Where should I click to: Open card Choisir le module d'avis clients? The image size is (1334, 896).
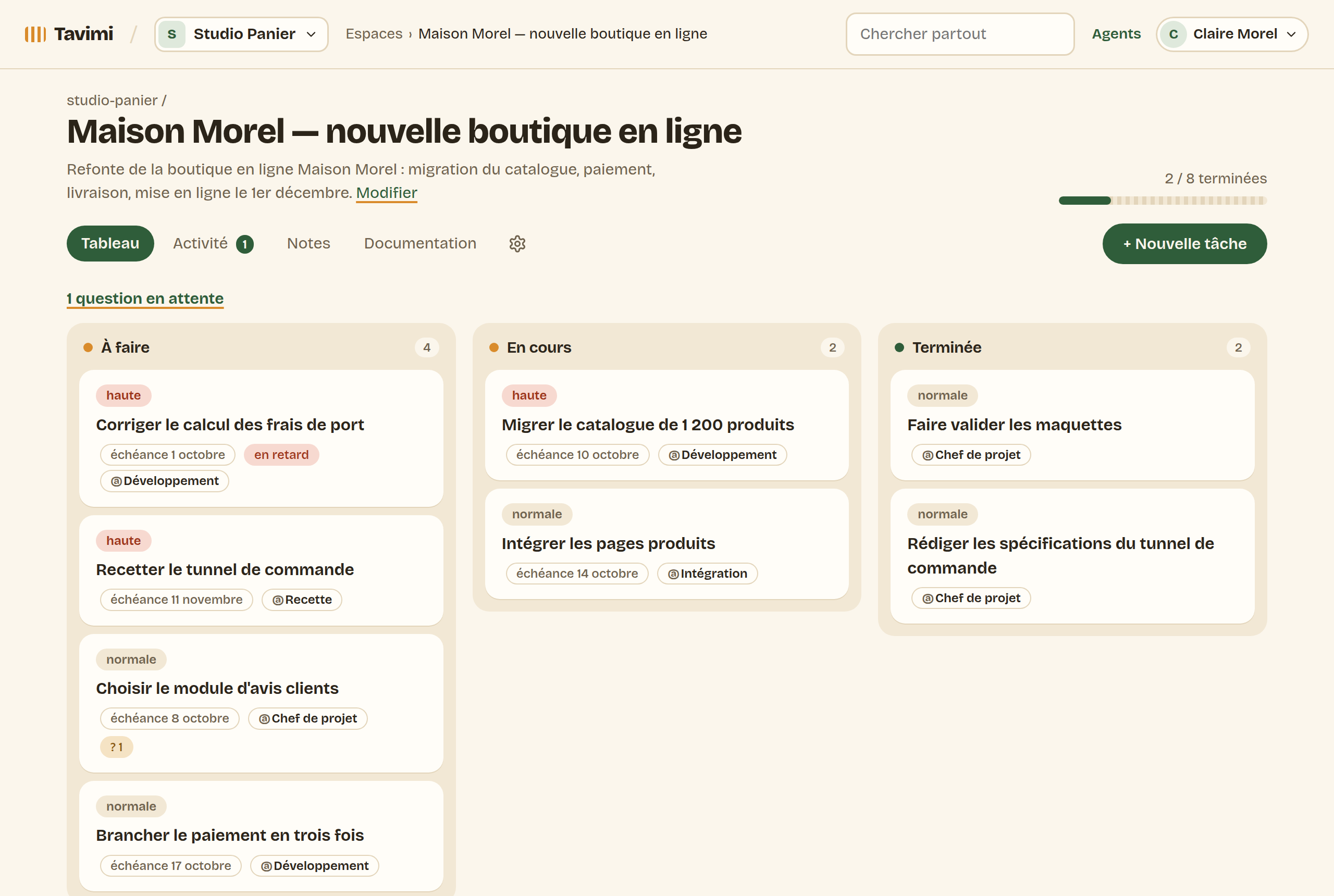[261, 703]
